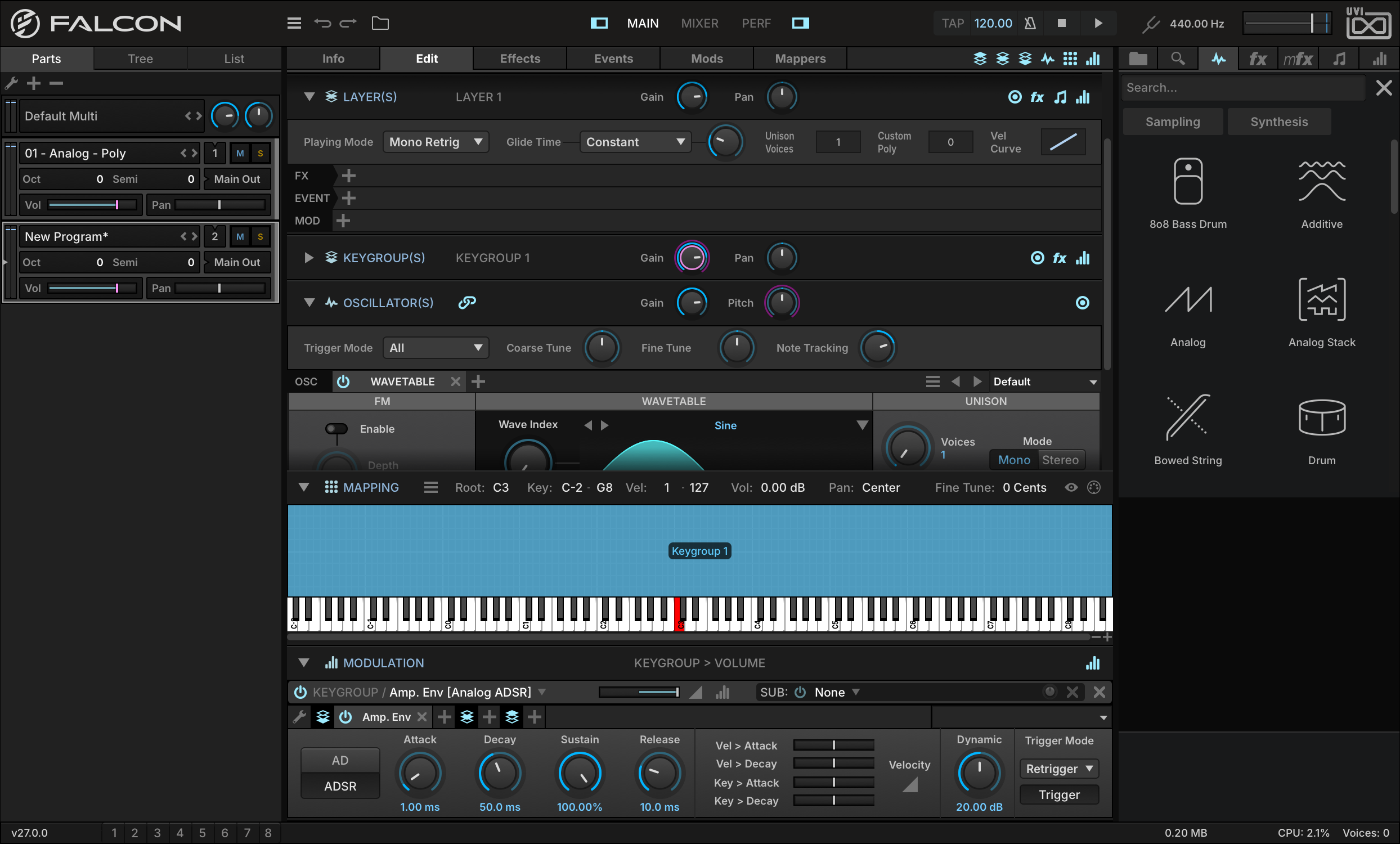Open the mfx browser tab
The image size is (1400, 844).
tap(1298, 59)
